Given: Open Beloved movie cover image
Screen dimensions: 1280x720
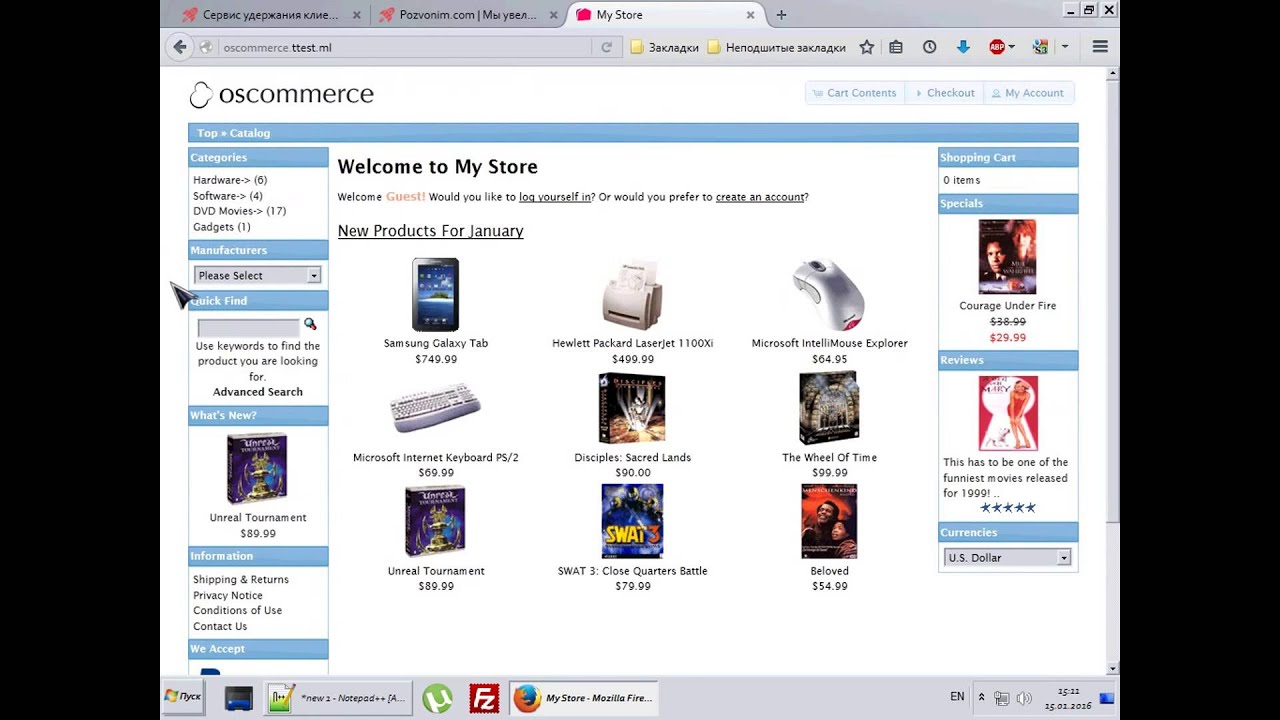Looking at the screenshot, I should tap(829, 521).
